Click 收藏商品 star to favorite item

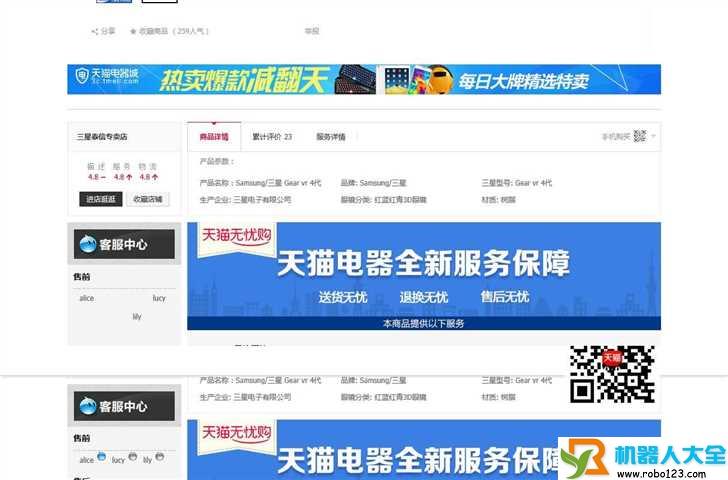tap(133, 32)
